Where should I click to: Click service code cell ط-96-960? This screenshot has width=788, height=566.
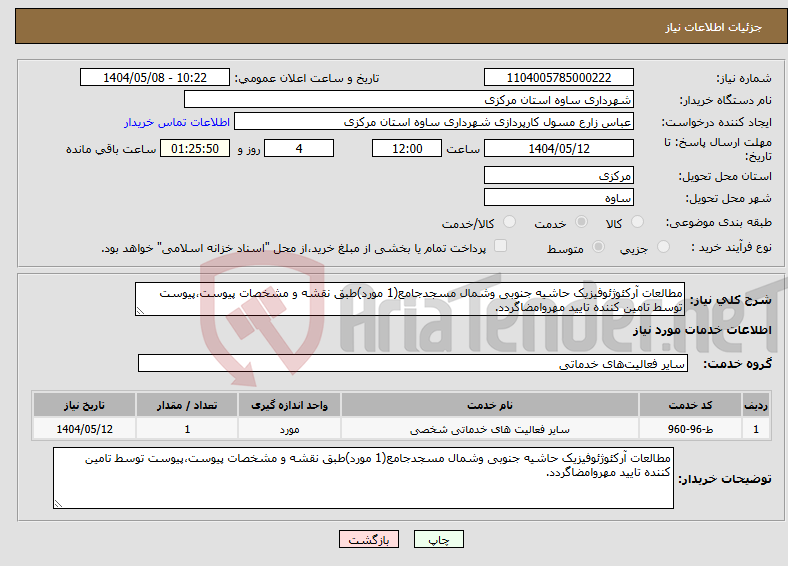click(x=690, y=429)
